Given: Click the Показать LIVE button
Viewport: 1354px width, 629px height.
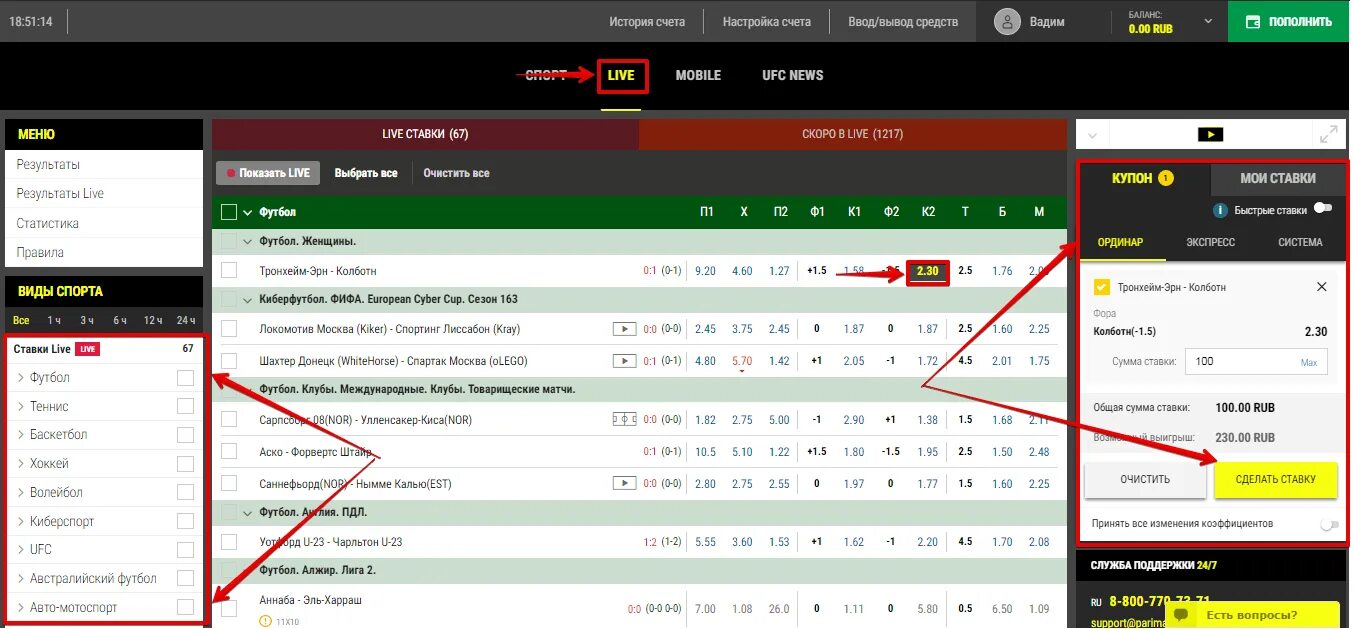Looking at the screenshot, I should point(269,173).
